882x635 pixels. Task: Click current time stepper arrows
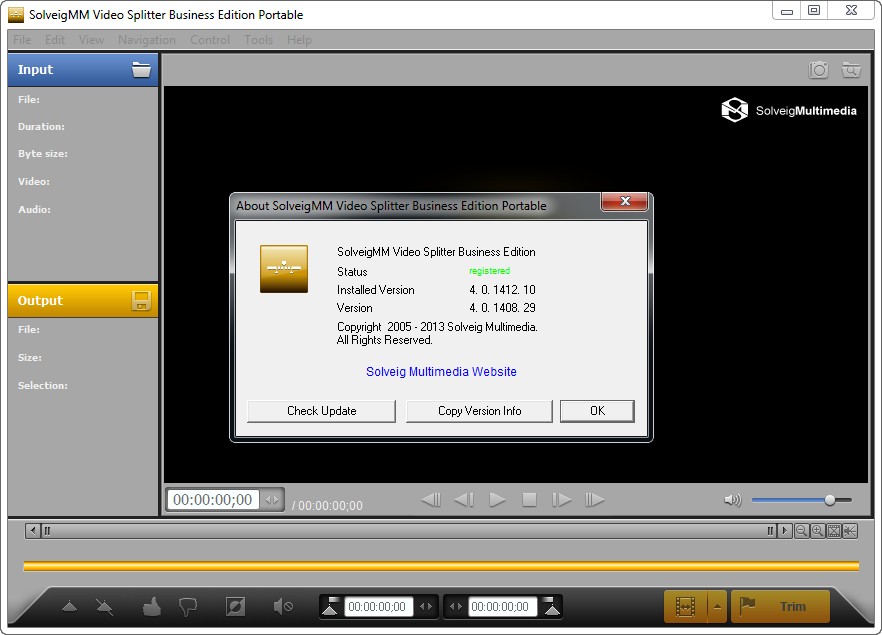272,499
